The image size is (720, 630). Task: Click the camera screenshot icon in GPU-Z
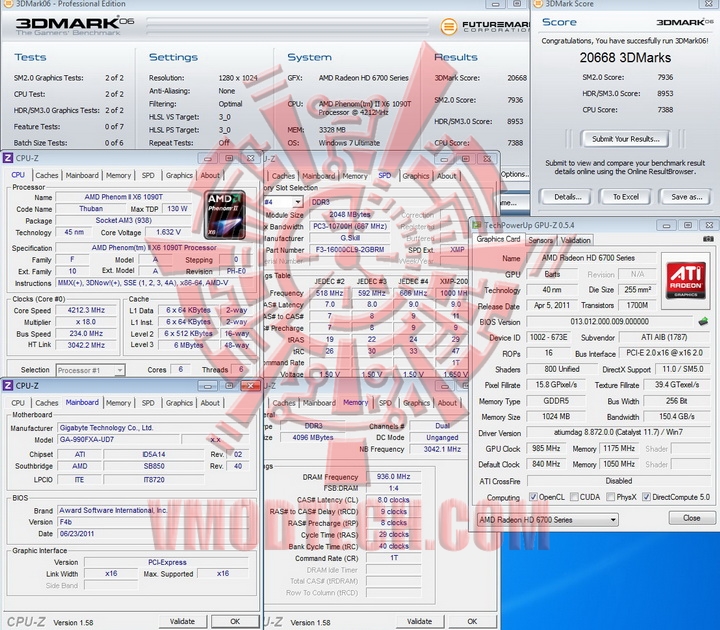708,239
